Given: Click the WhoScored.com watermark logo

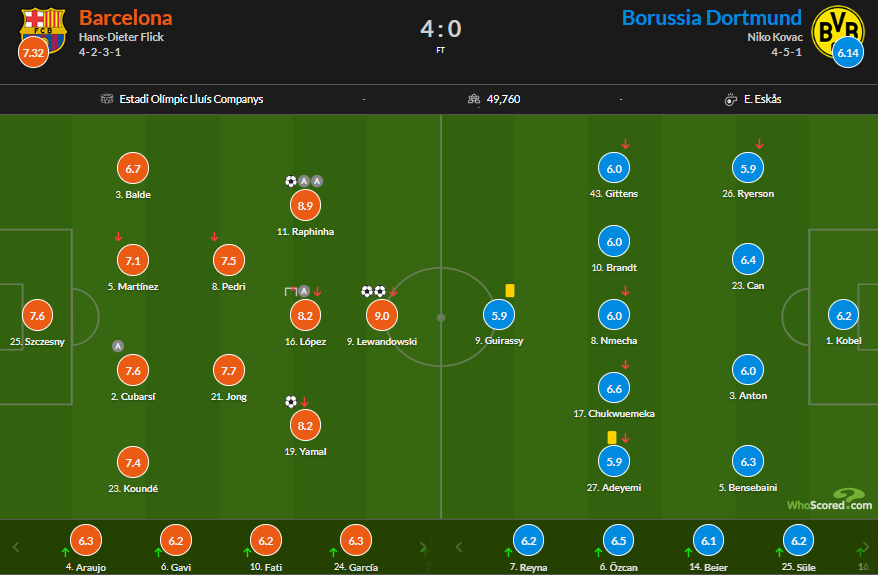Looking at the screenshot, I should click(829, 500).
